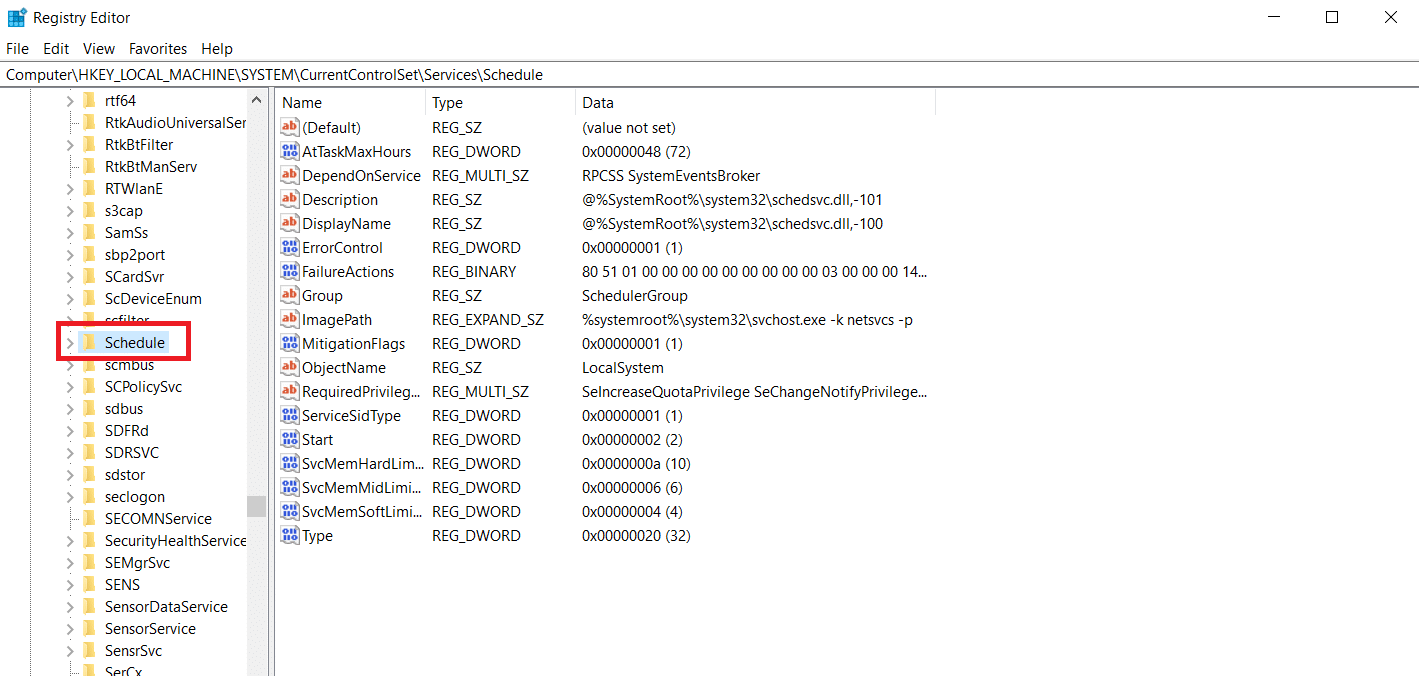Open the Edit menu
Image resolution: width=1419 pixels, height=676 pixels.
(x=56, y=48)
